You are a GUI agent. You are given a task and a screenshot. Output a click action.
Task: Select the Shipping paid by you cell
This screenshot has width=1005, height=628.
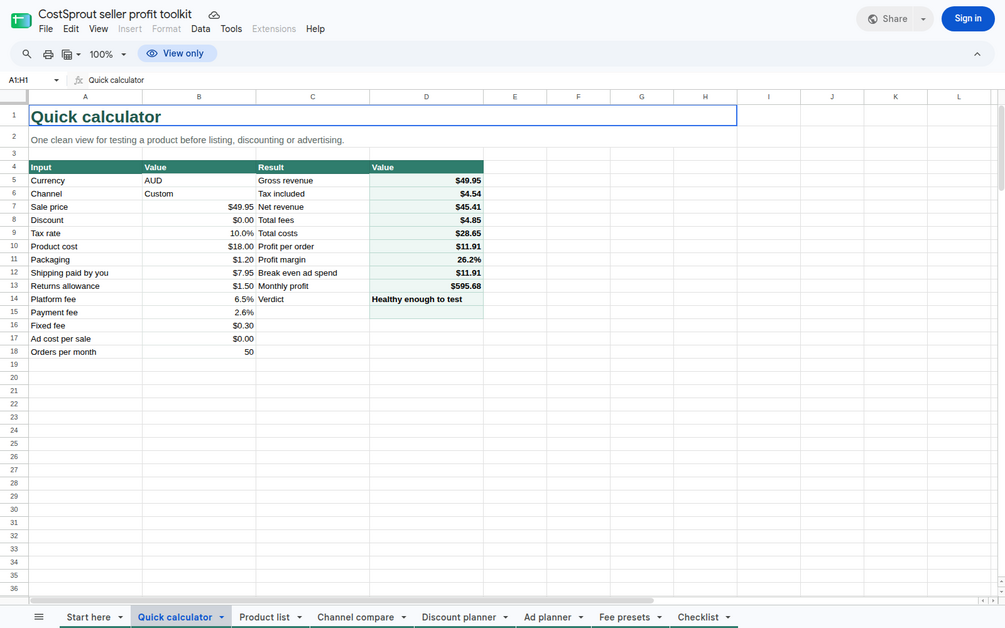pos(85,273)
